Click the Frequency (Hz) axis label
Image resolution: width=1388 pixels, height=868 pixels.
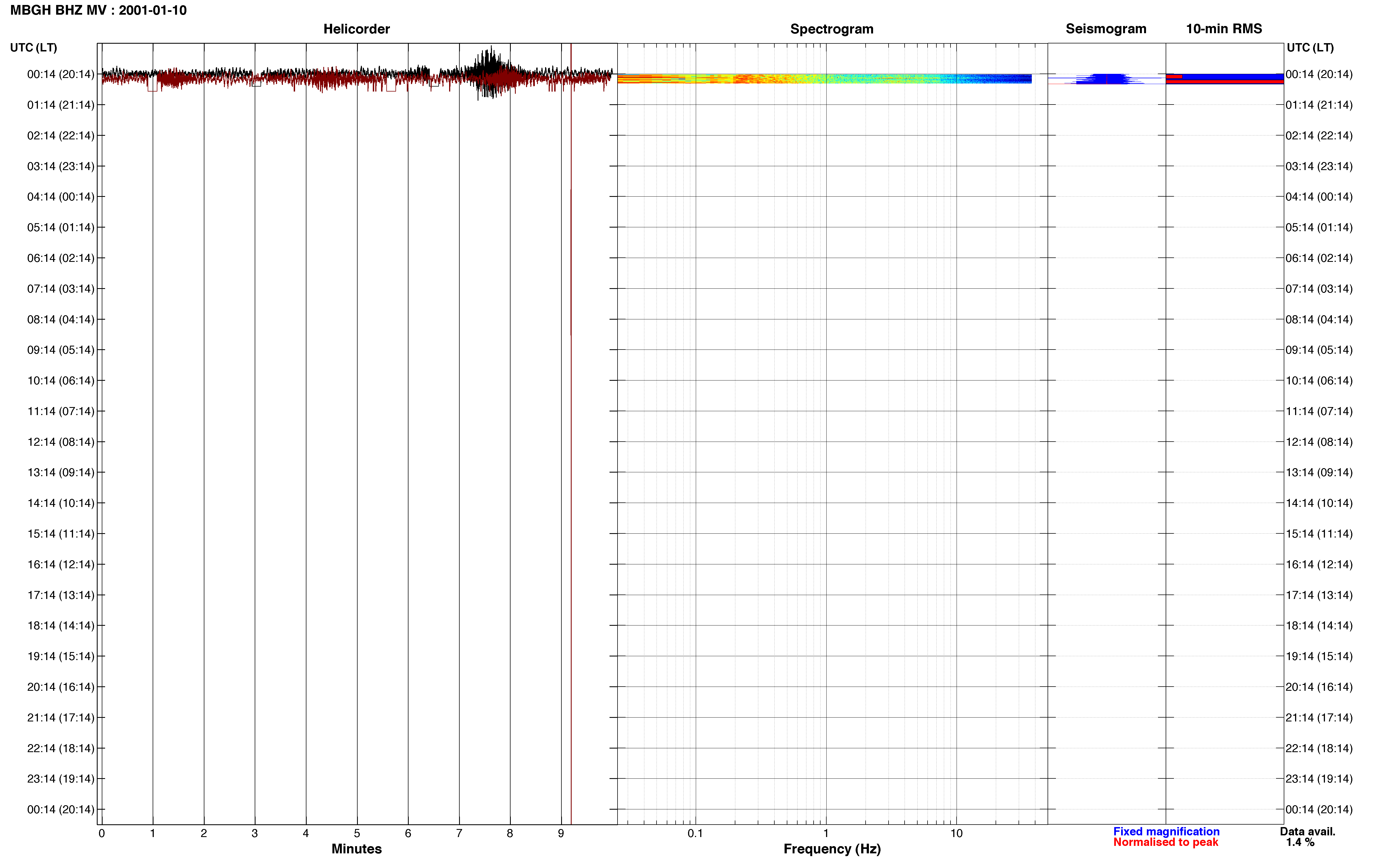(832, 848)
